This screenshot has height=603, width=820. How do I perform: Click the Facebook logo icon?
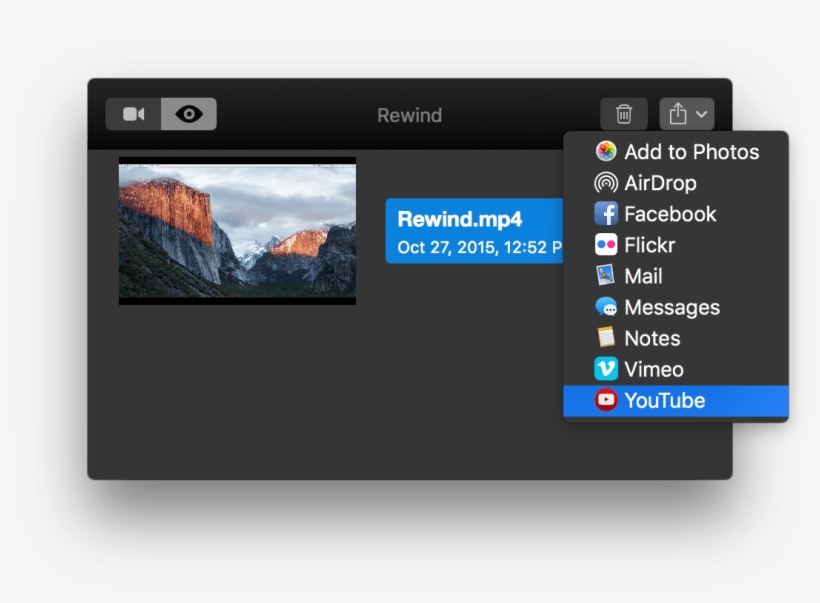click(x=606, y=214)
